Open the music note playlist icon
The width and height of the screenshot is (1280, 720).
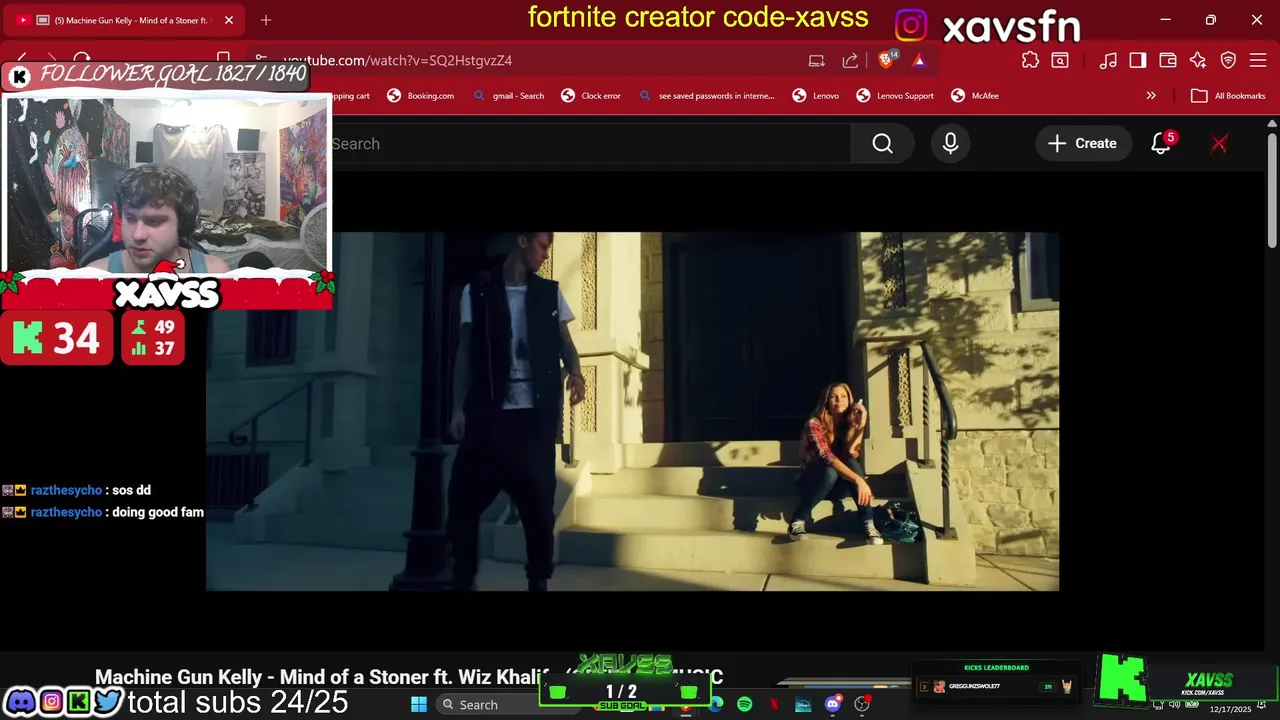point(1108,60)
